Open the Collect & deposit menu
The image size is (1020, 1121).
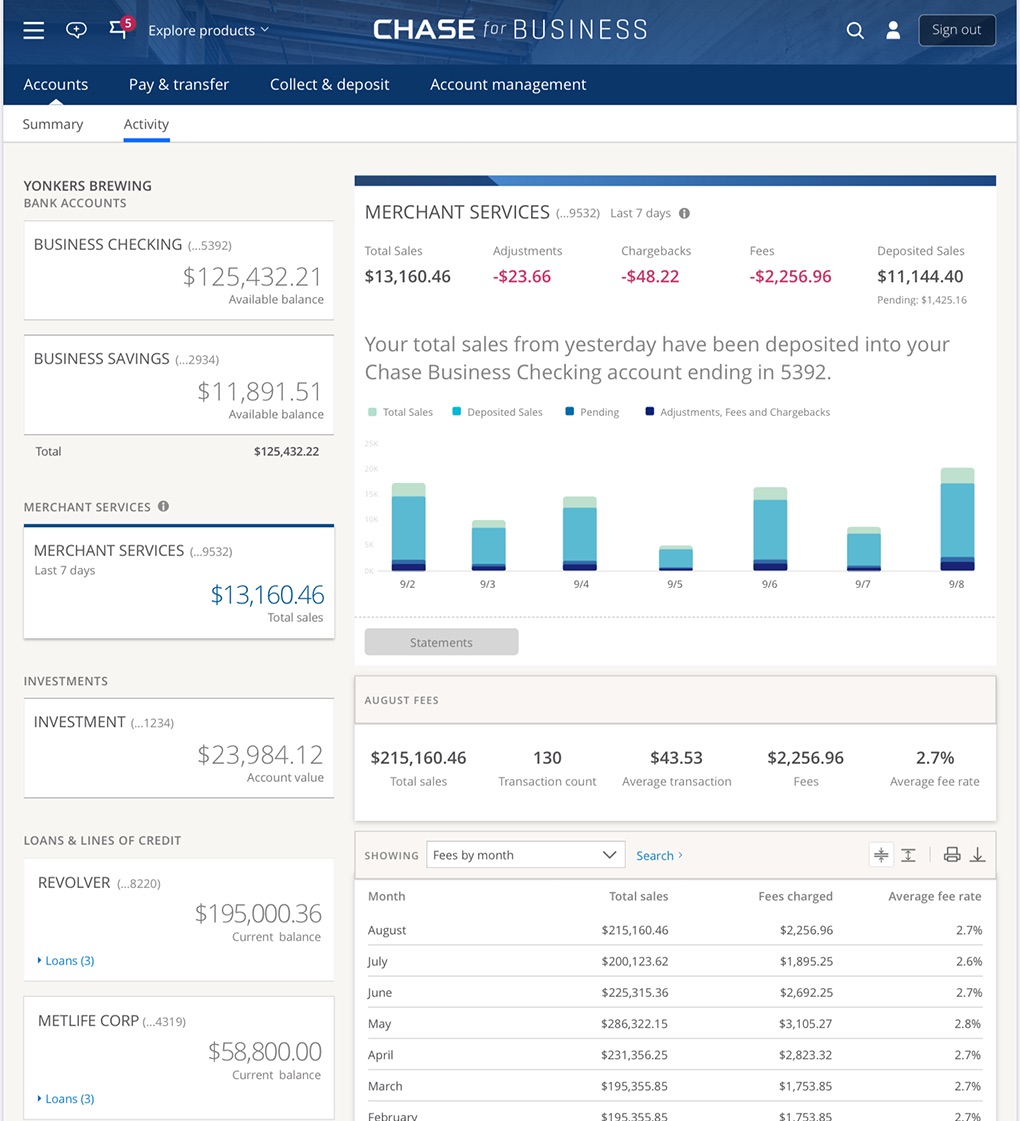pos(330,84)
